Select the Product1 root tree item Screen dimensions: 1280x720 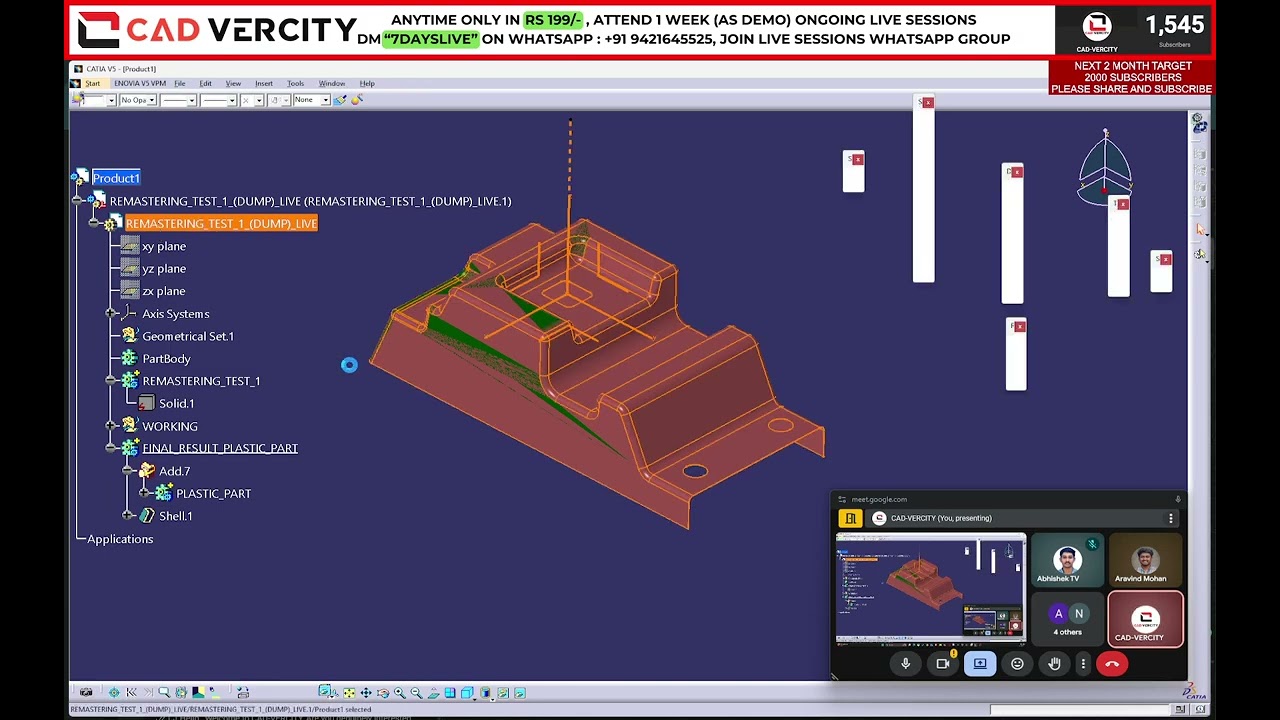116,178
